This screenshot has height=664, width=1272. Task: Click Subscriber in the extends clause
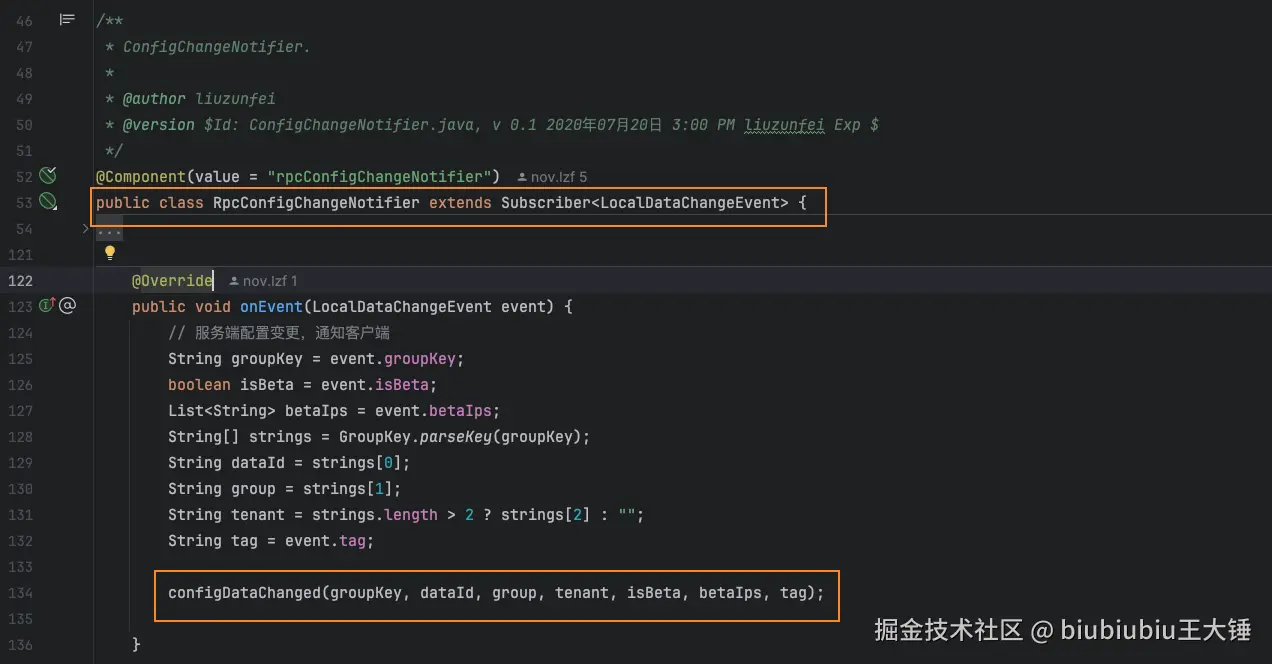point(545,203)
